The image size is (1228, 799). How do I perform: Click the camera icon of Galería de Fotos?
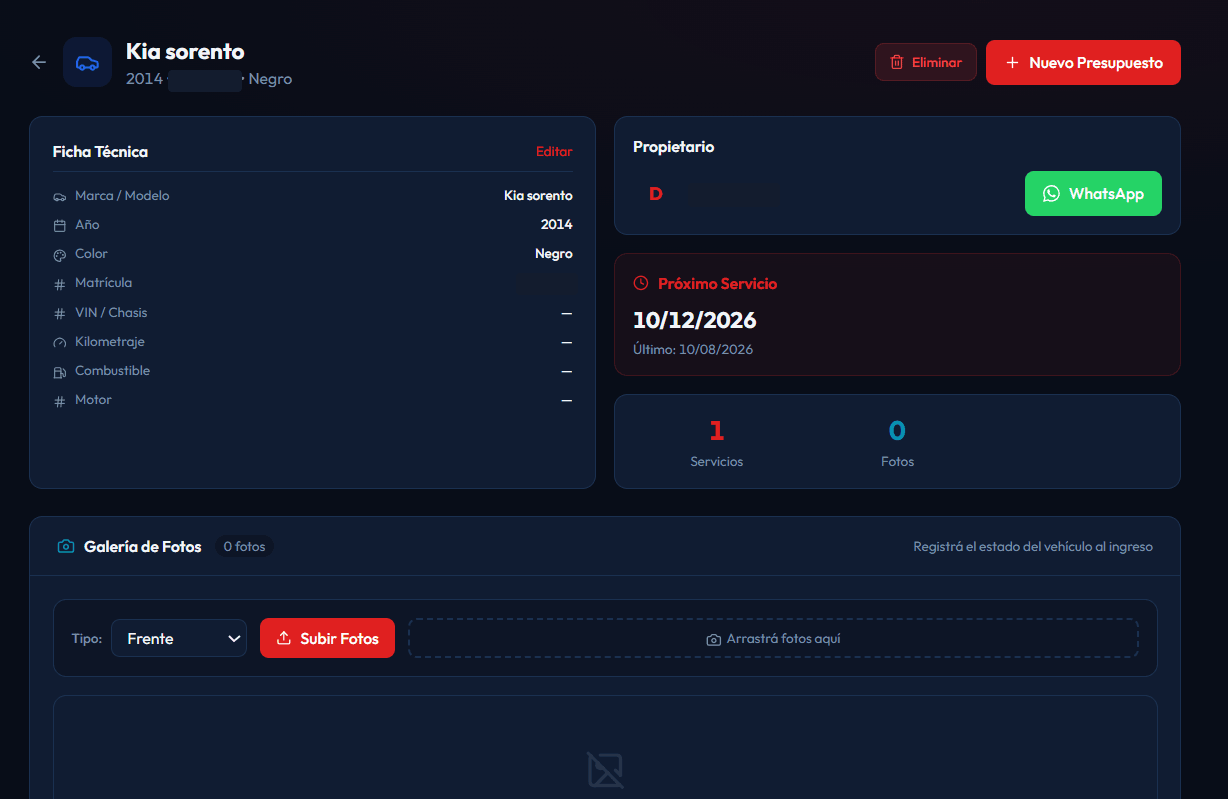(66, 547)
